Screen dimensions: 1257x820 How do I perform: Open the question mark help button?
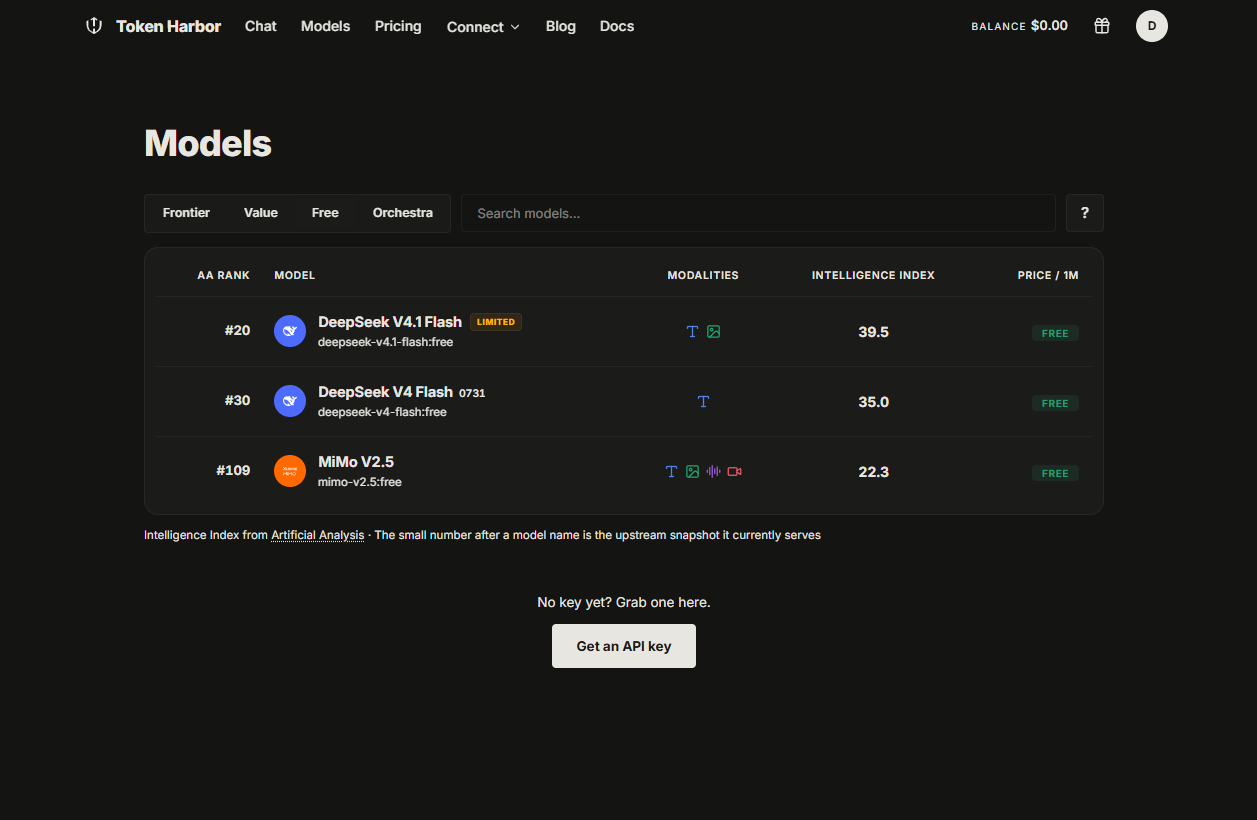click(1085, 213)
